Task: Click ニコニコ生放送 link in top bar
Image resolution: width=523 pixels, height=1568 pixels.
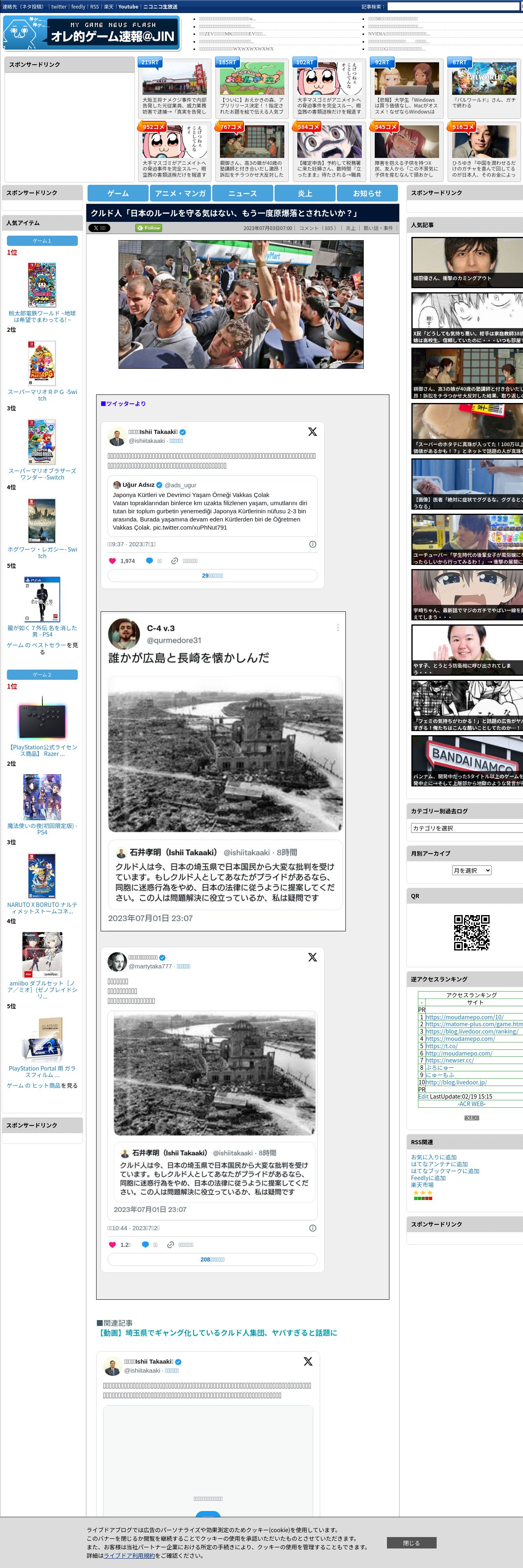Action: pos(160,7)
